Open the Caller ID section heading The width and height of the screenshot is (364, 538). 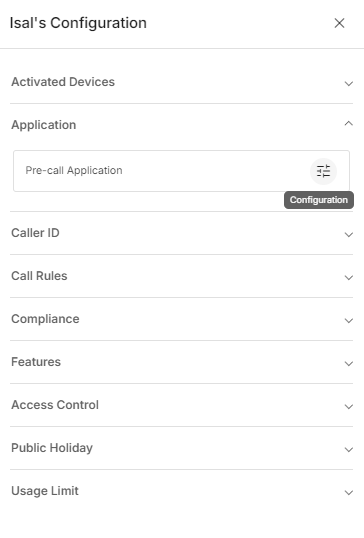(35, 233)
